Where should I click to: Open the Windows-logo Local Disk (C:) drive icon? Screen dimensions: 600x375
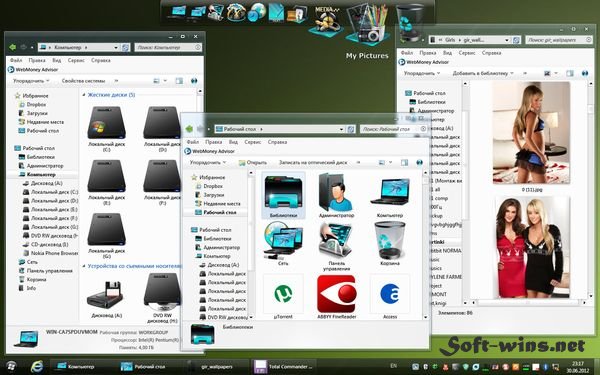tap(106, 123)
